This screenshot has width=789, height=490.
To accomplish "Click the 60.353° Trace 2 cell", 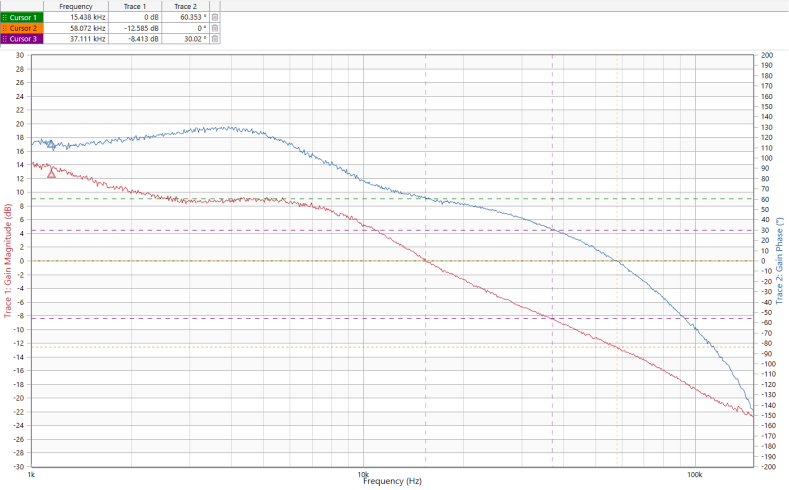I will coord(186,17).
